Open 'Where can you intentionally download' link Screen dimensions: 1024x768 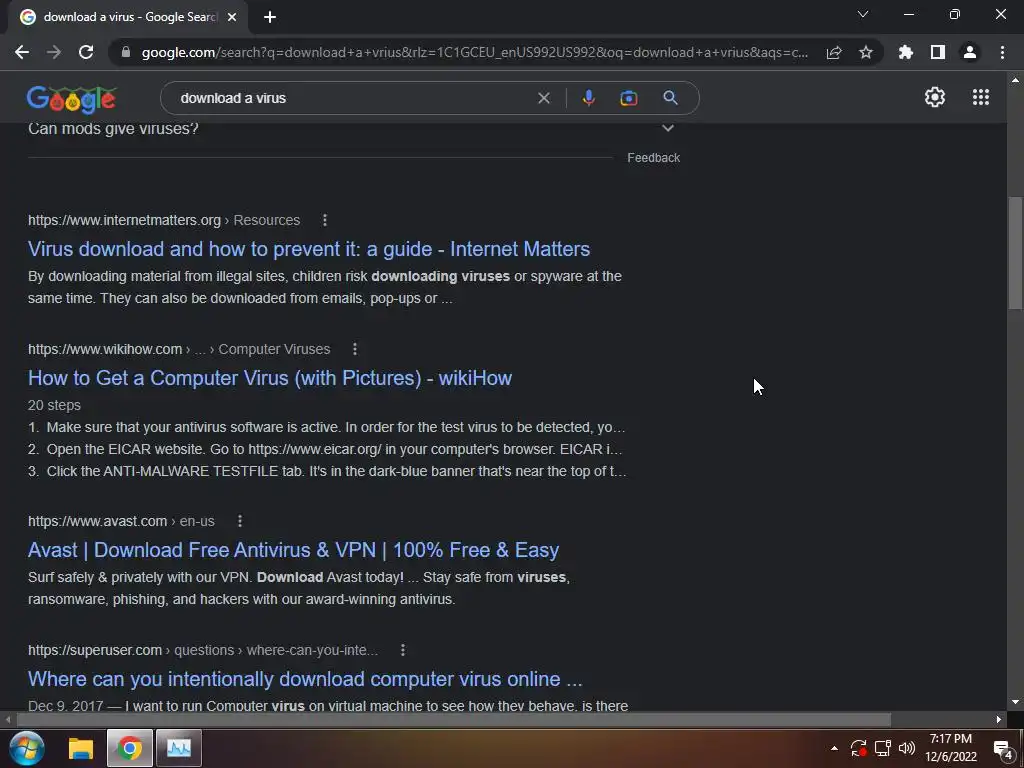click(305, 679)
